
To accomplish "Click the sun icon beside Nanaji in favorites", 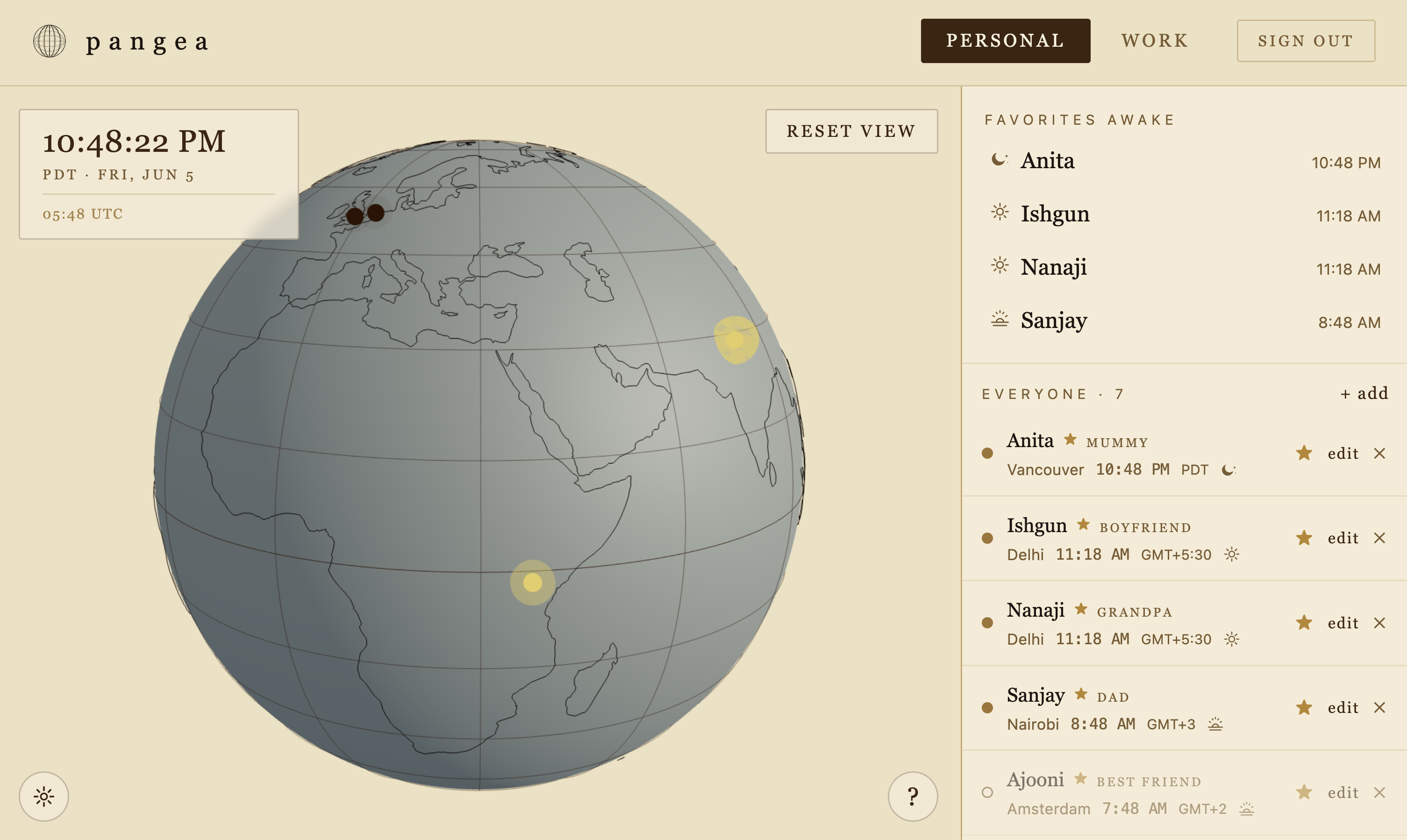I will (1000, 265).
